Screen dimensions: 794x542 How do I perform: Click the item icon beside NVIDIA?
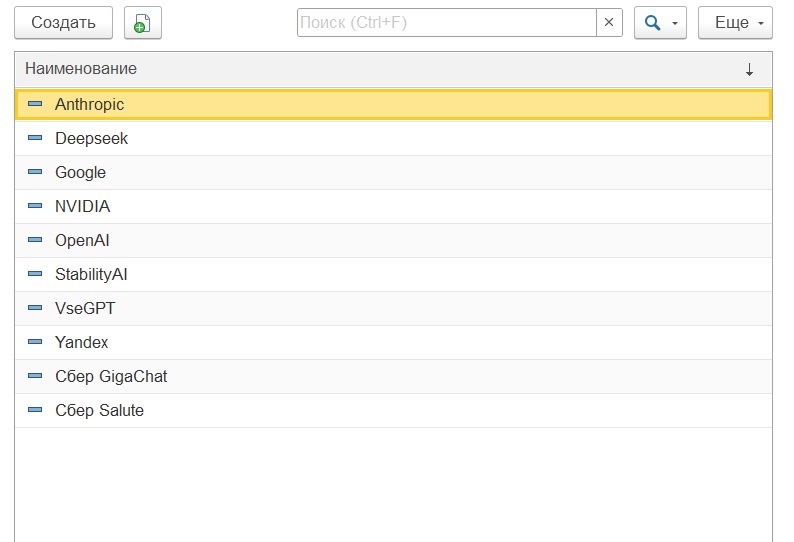click(x=35, y=206)
